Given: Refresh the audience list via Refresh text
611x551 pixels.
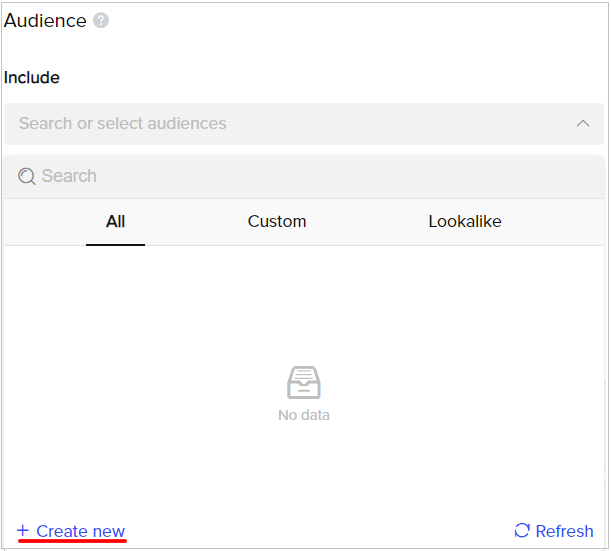Looking at the screenshot, I should point(564,532).
